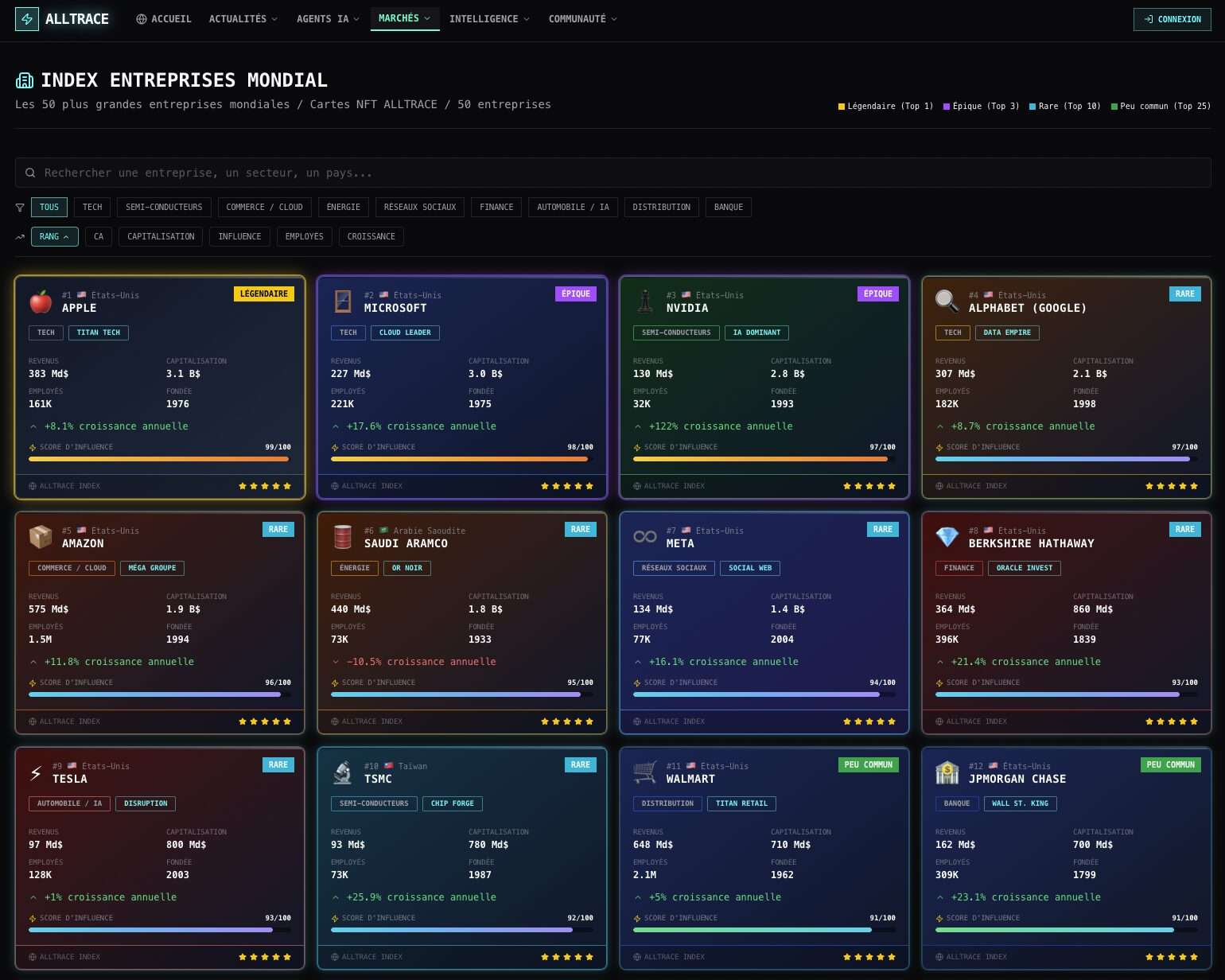Click the sparkle icon by Apple's influence score
This screenshot has height=980, width=1225.
pos(33,448)
